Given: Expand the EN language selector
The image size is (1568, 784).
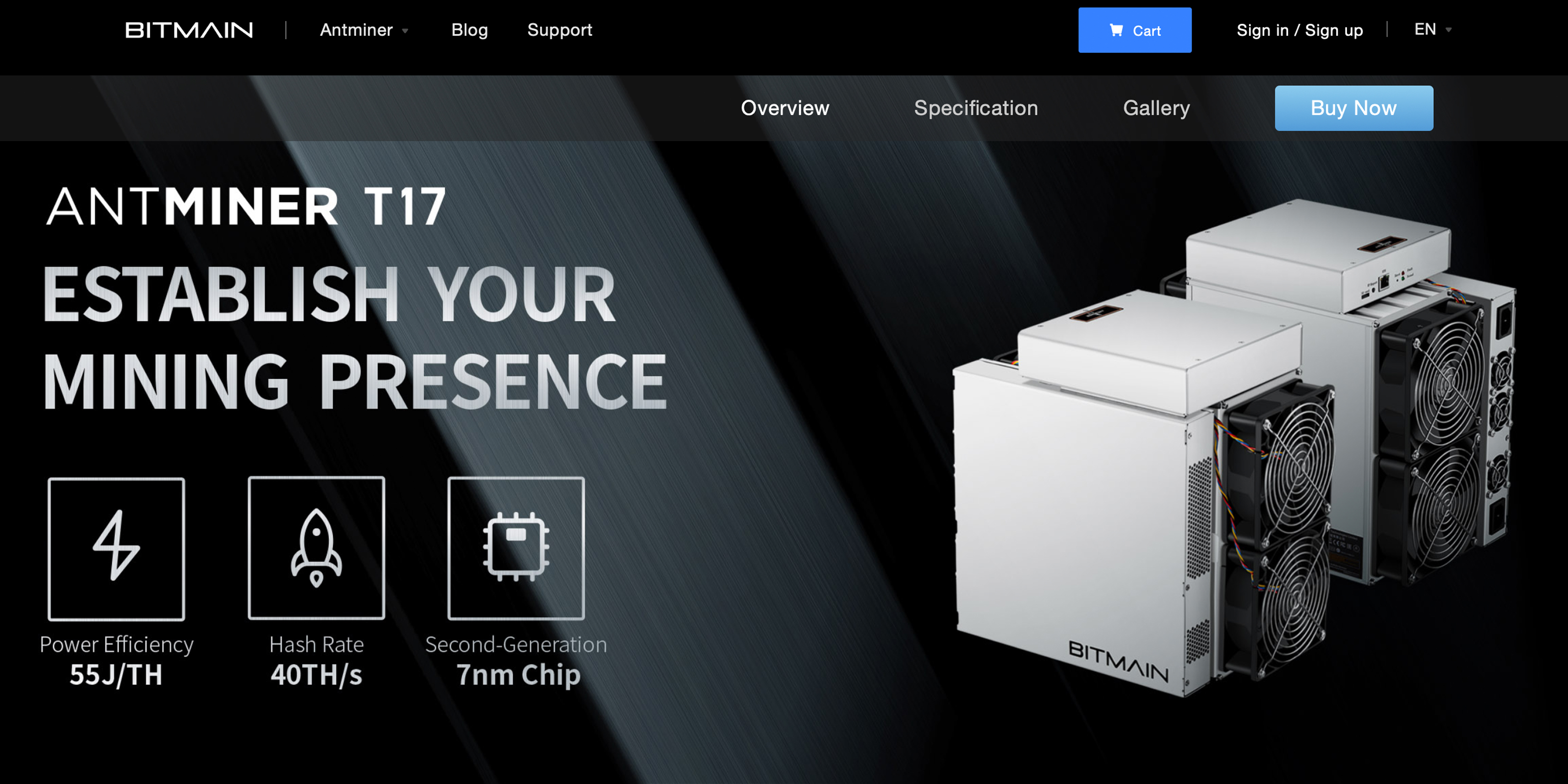Looking at the screenshot, I should (x=1430, y=29).
